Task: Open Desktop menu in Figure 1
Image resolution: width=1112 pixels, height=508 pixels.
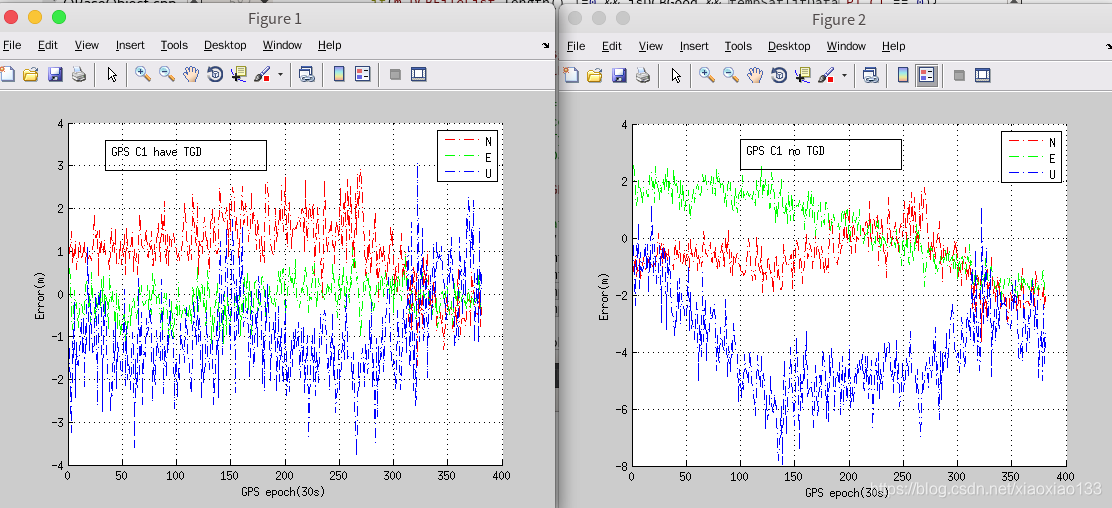Action: click(x=225, y=45)
